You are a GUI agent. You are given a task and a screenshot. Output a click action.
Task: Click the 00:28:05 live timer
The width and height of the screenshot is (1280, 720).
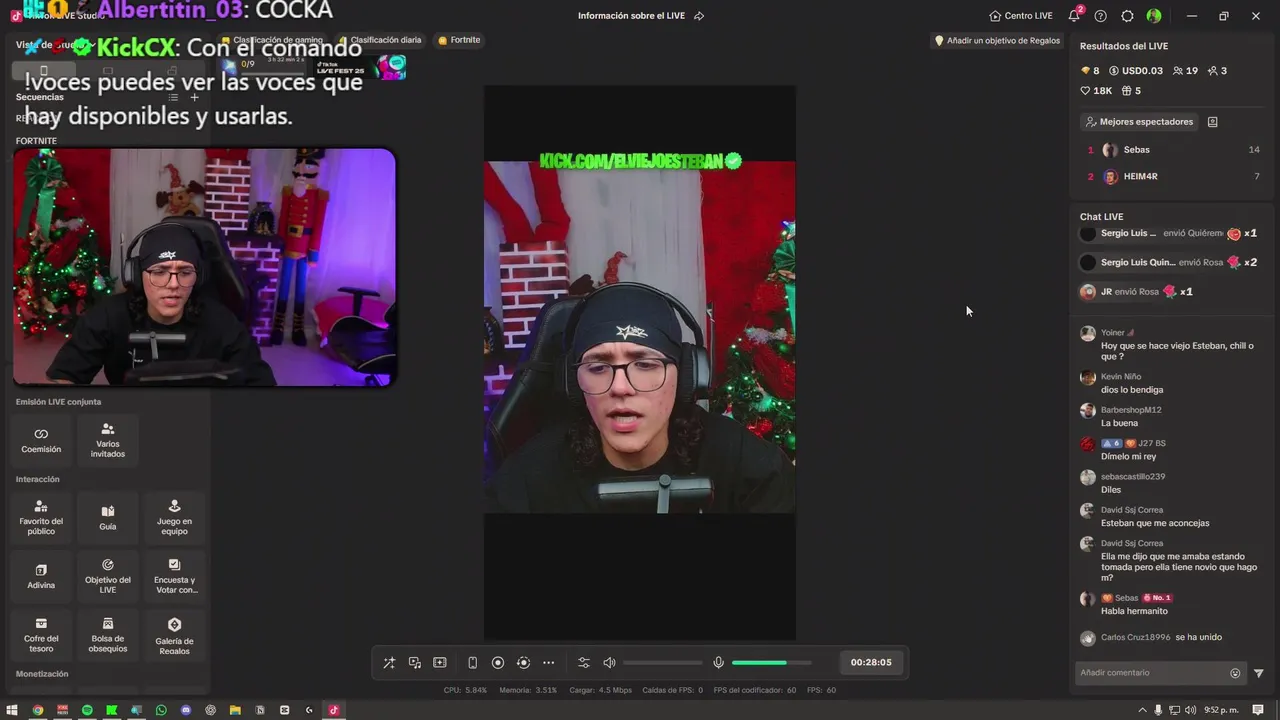pos(871,662)
